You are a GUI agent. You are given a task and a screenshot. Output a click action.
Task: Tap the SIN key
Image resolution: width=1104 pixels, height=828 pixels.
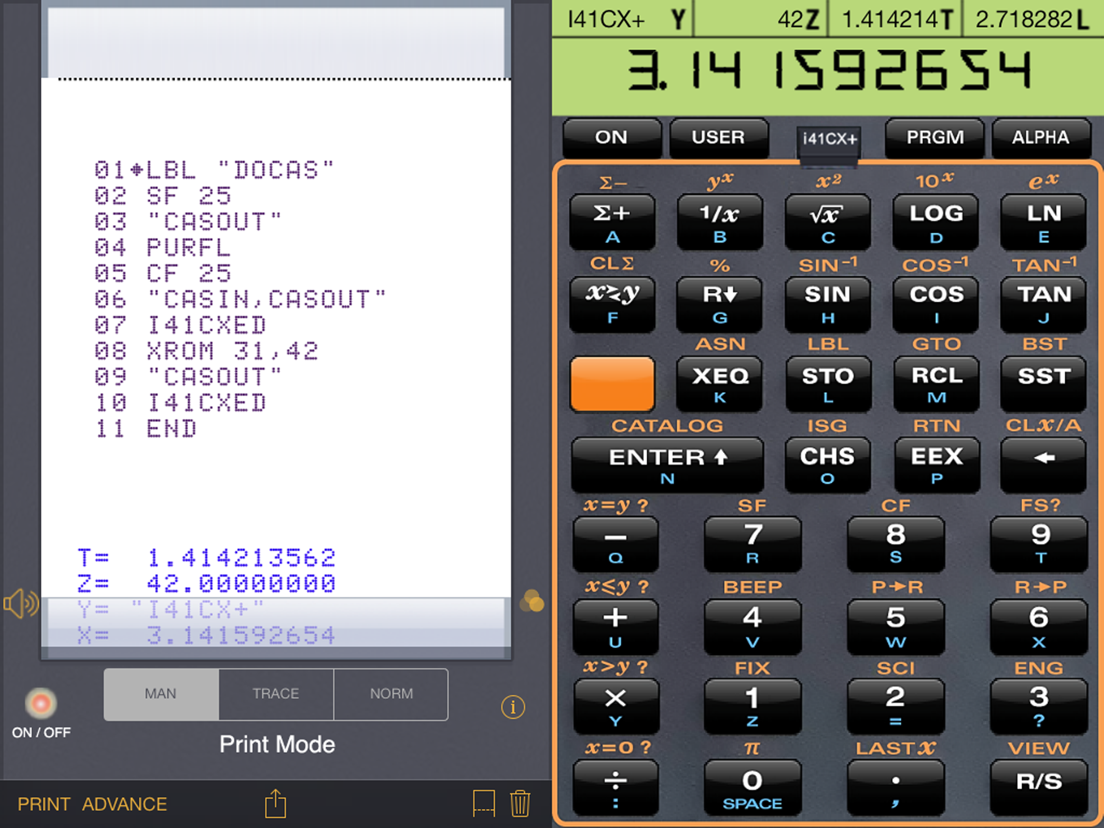827,303
